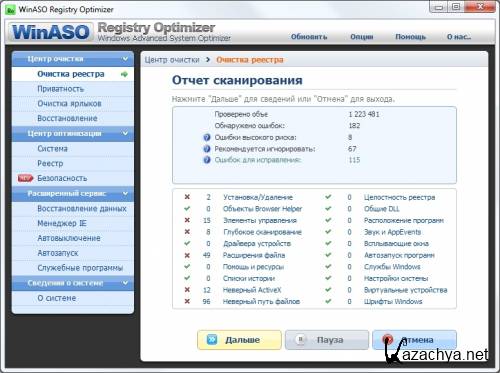
Task: Click the green check icon for Объекты Browser Helper
Action: [x=187, y=209]
